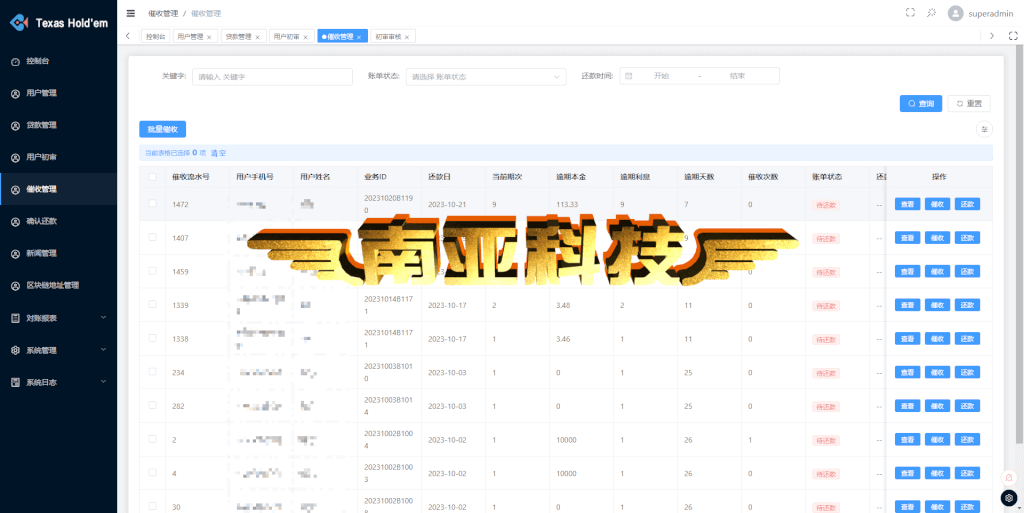
Task: Open 控制台 in sidebar
Action: click(x=59, y=61)
